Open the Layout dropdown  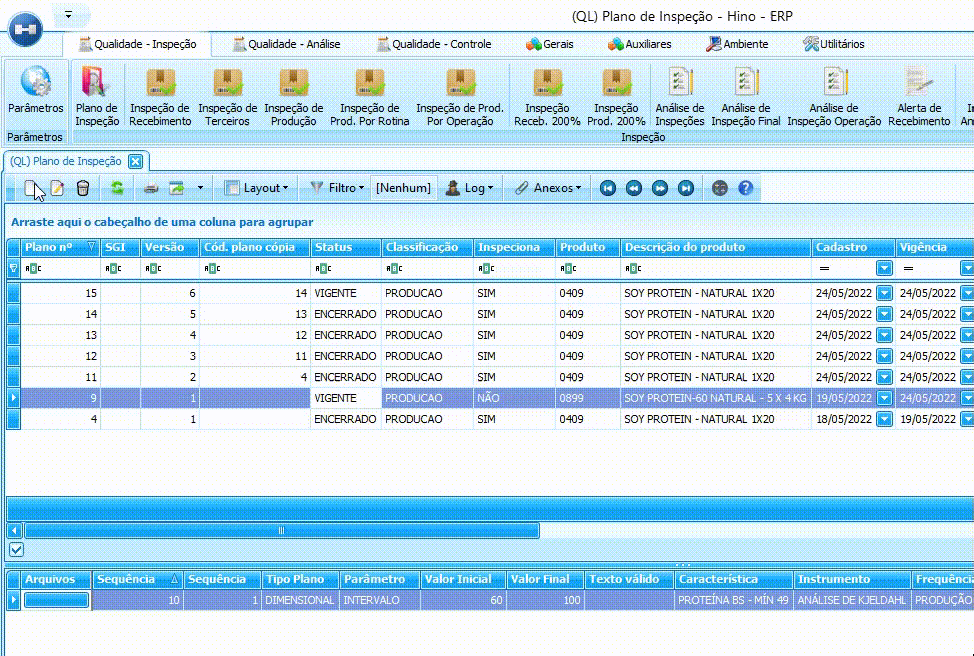257,188
